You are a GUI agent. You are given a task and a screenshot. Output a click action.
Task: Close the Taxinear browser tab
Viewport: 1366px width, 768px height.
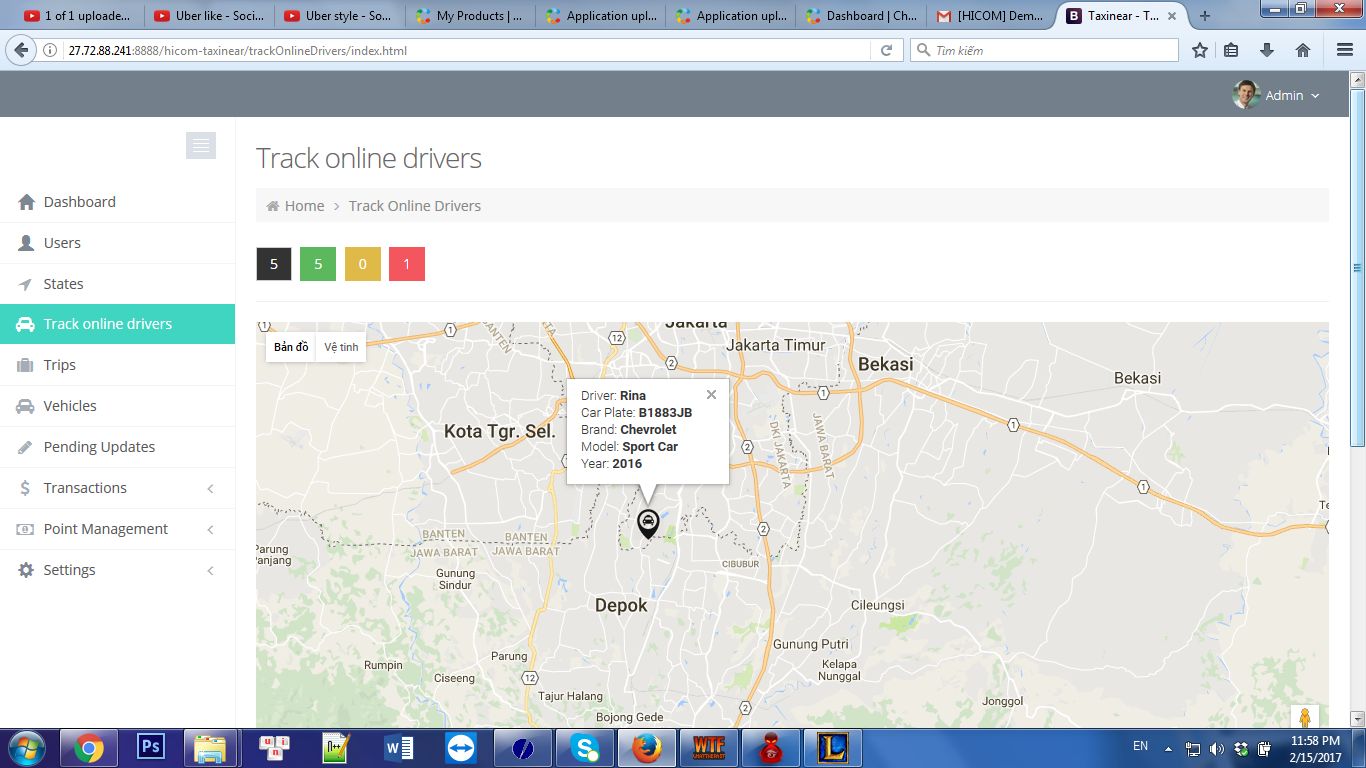coord(1172,16)
